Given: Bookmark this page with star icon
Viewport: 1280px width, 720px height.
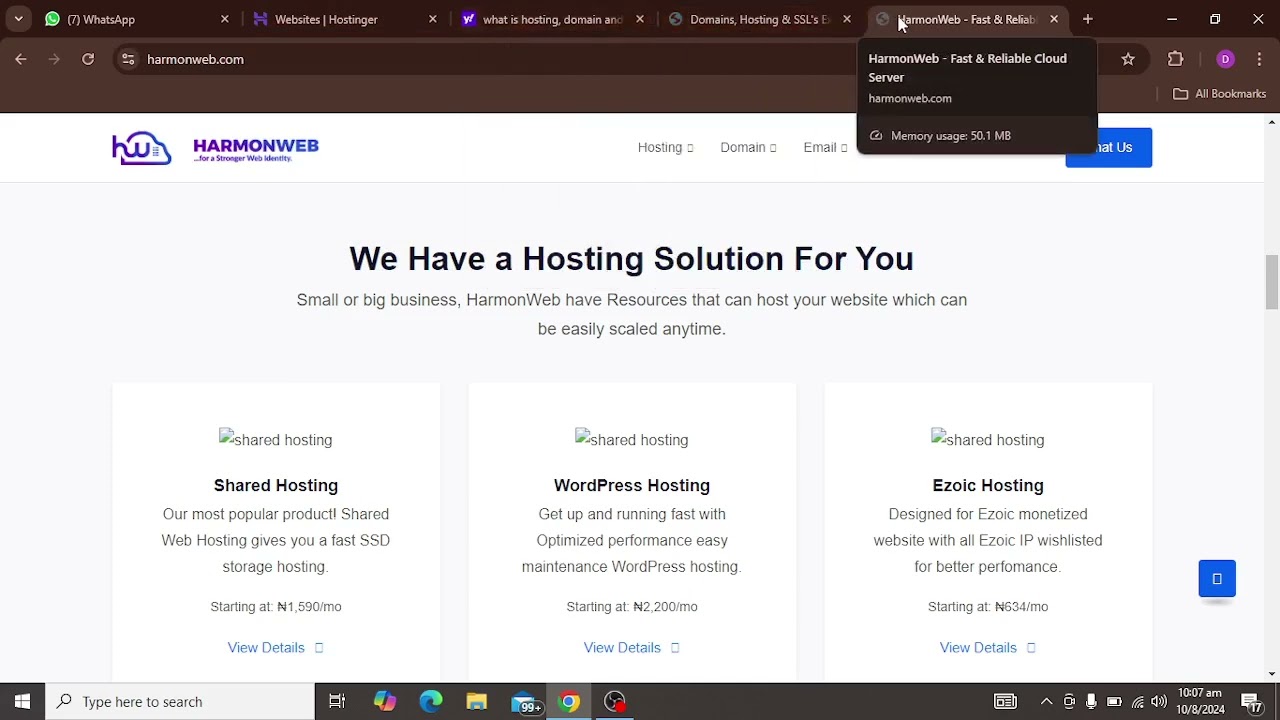Looking at the screenshot, I should (1128, 59).
